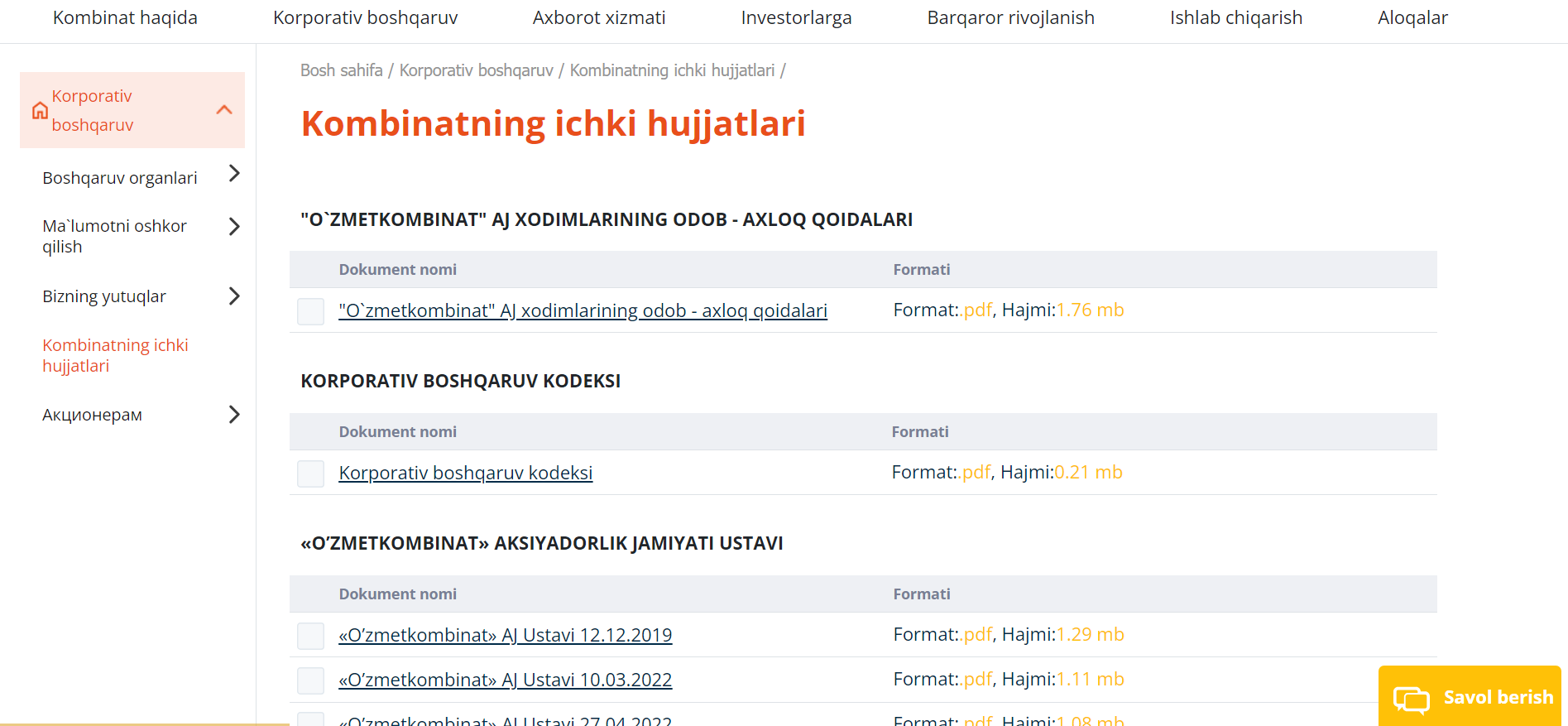Image resolution: width=1568 pixels, height=726 pixels.
Task: Select Boshqaruv organlari sidebar item
Action: 120,178
